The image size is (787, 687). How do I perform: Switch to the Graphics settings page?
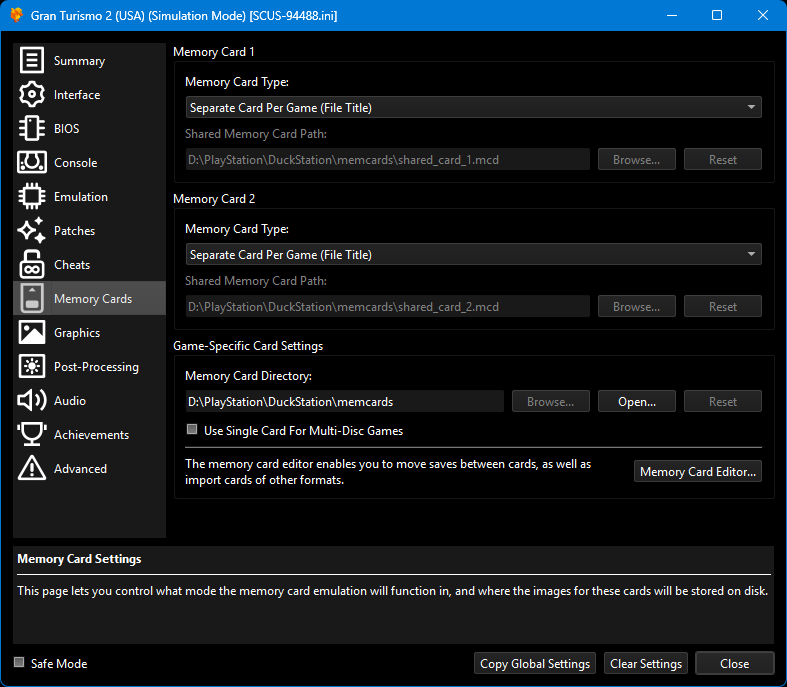[x=77, y=333]
